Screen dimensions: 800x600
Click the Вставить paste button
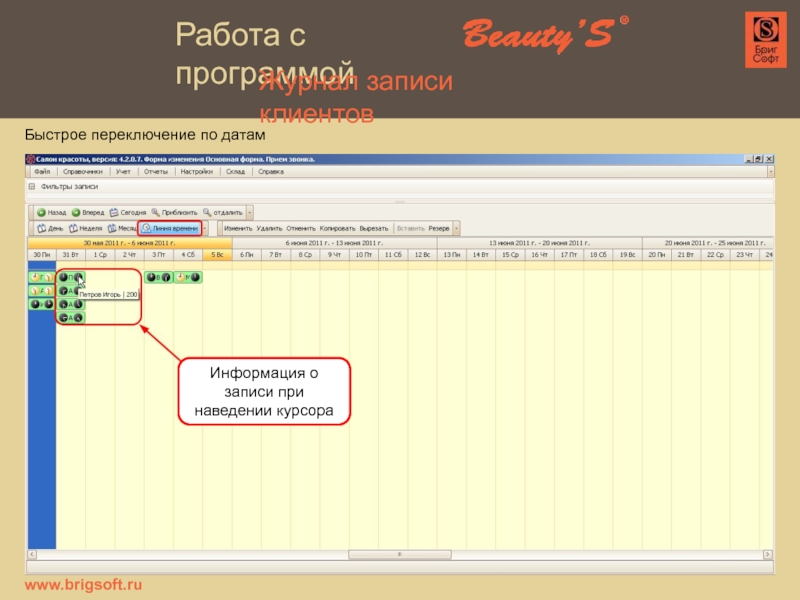click(x=411, y=229)
